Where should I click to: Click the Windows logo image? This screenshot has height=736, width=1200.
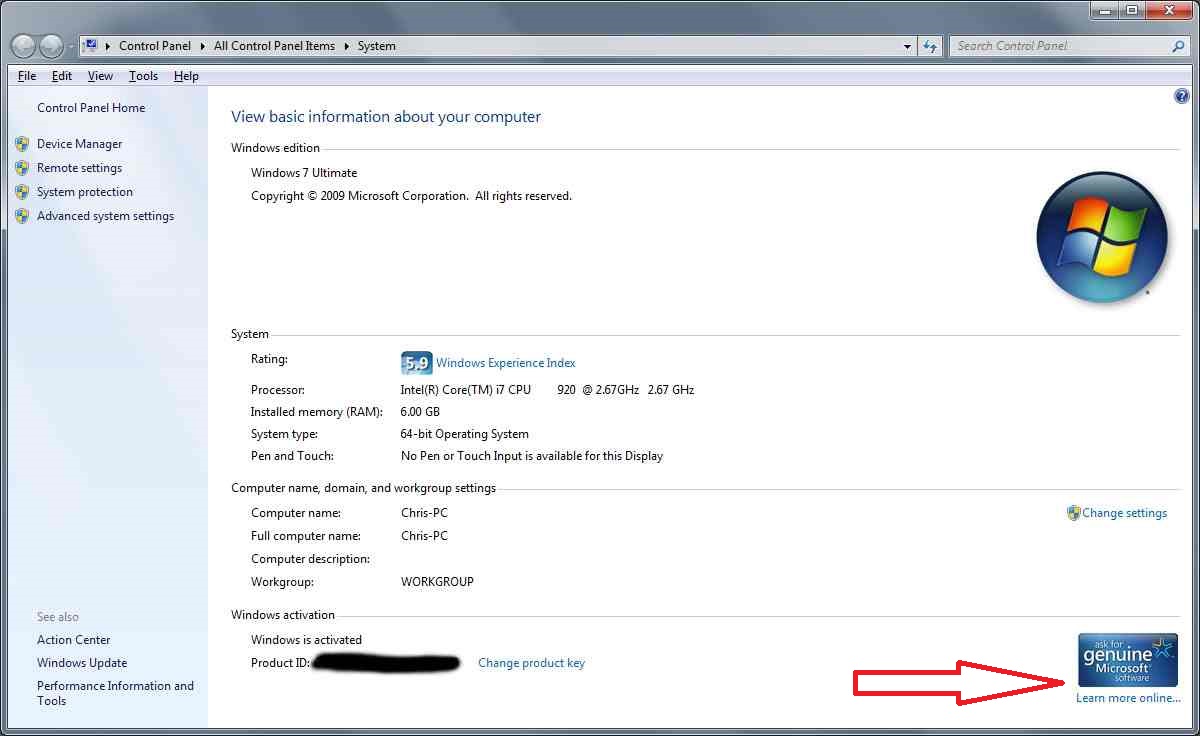(x=1101, y=238)
